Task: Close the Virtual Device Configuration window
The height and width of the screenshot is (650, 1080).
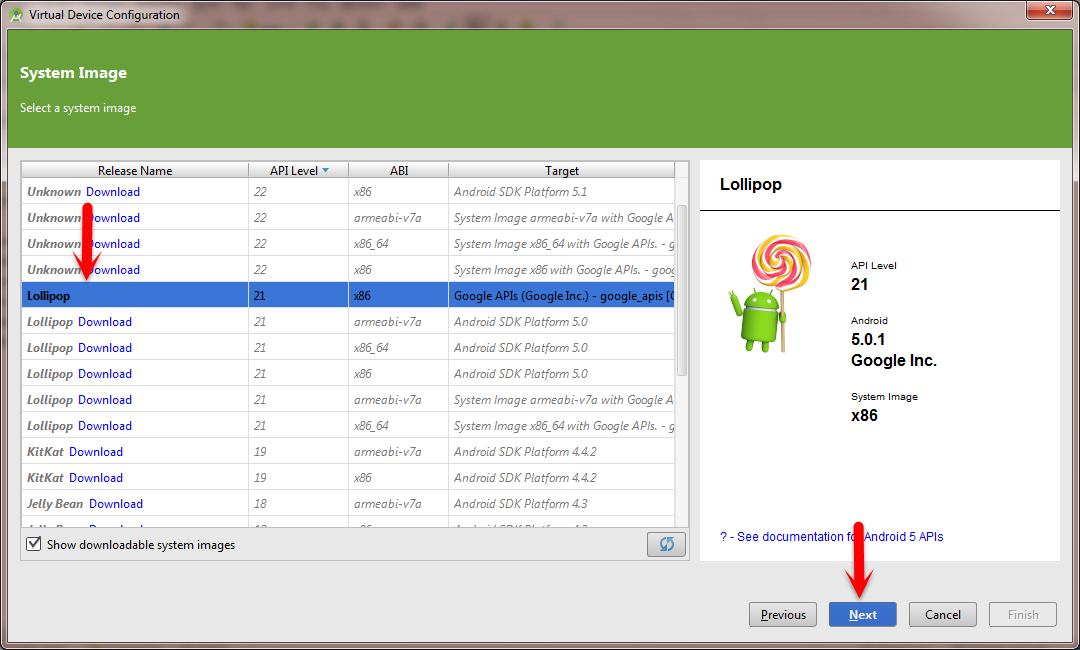Action: 1050,10
